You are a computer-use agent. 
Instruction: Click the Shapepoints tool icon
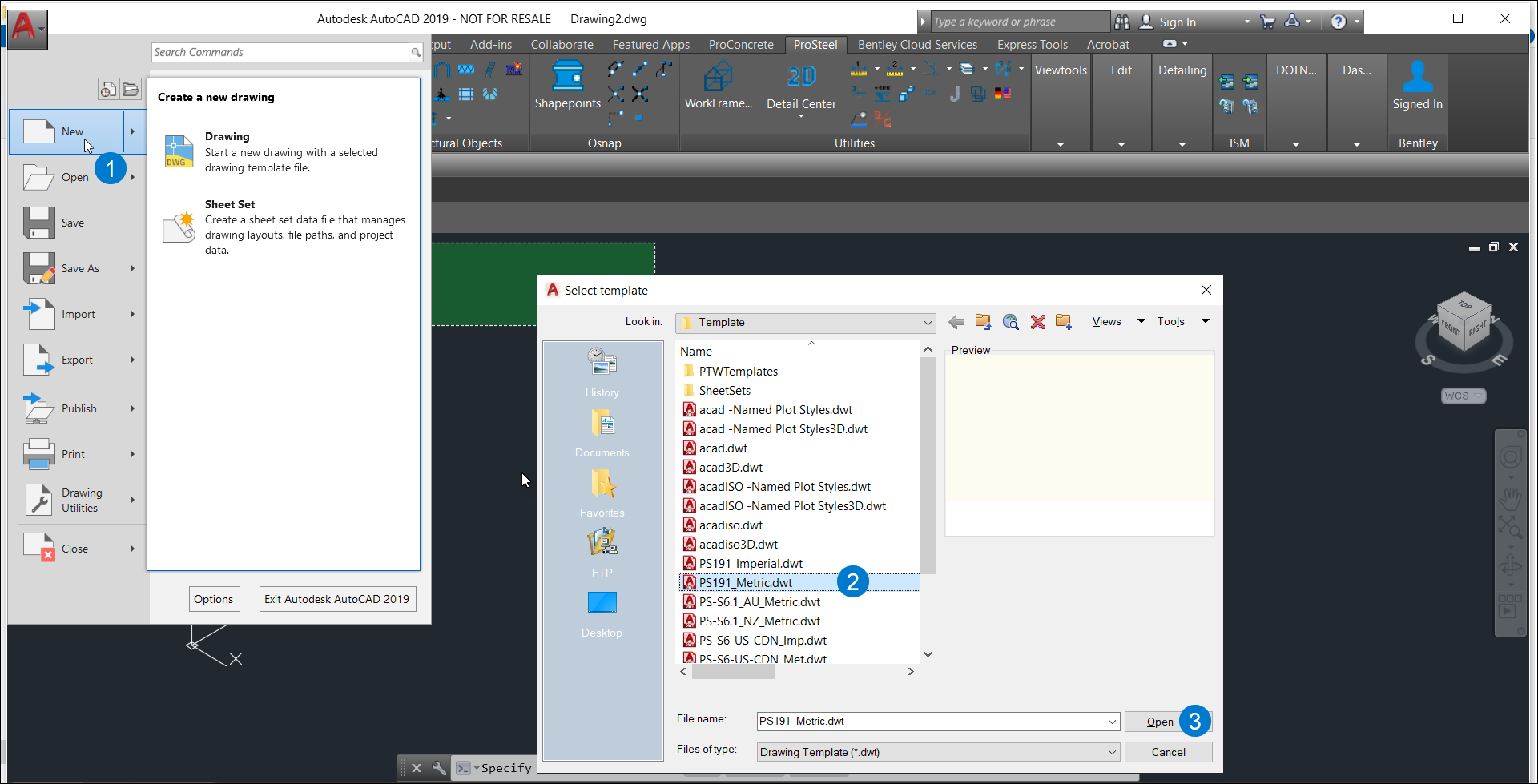tap(568, 76)
